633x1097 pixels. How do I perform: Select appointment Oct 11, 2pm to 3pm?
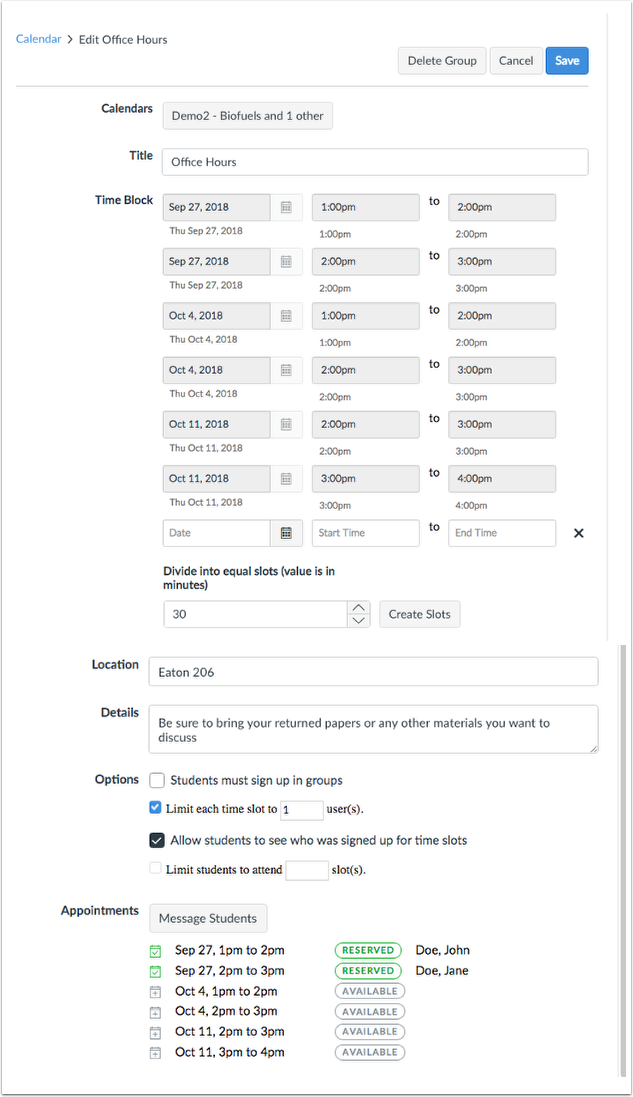[x=230, y=1031]
